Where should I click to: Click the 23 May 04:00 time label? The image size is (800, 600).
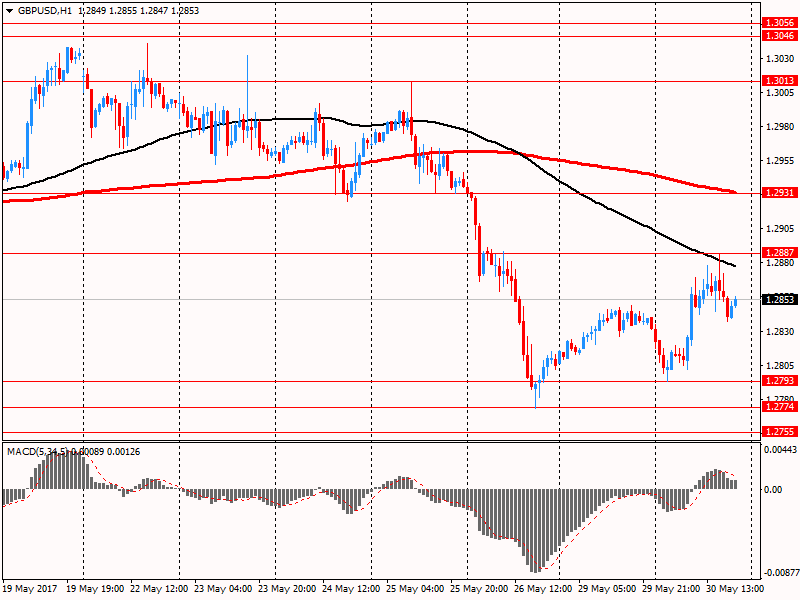tap(223, 589)
